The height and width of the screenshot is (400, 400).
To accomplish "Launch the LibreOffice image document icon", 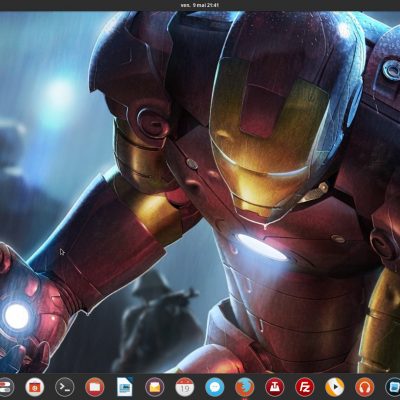I will point(125,387).
